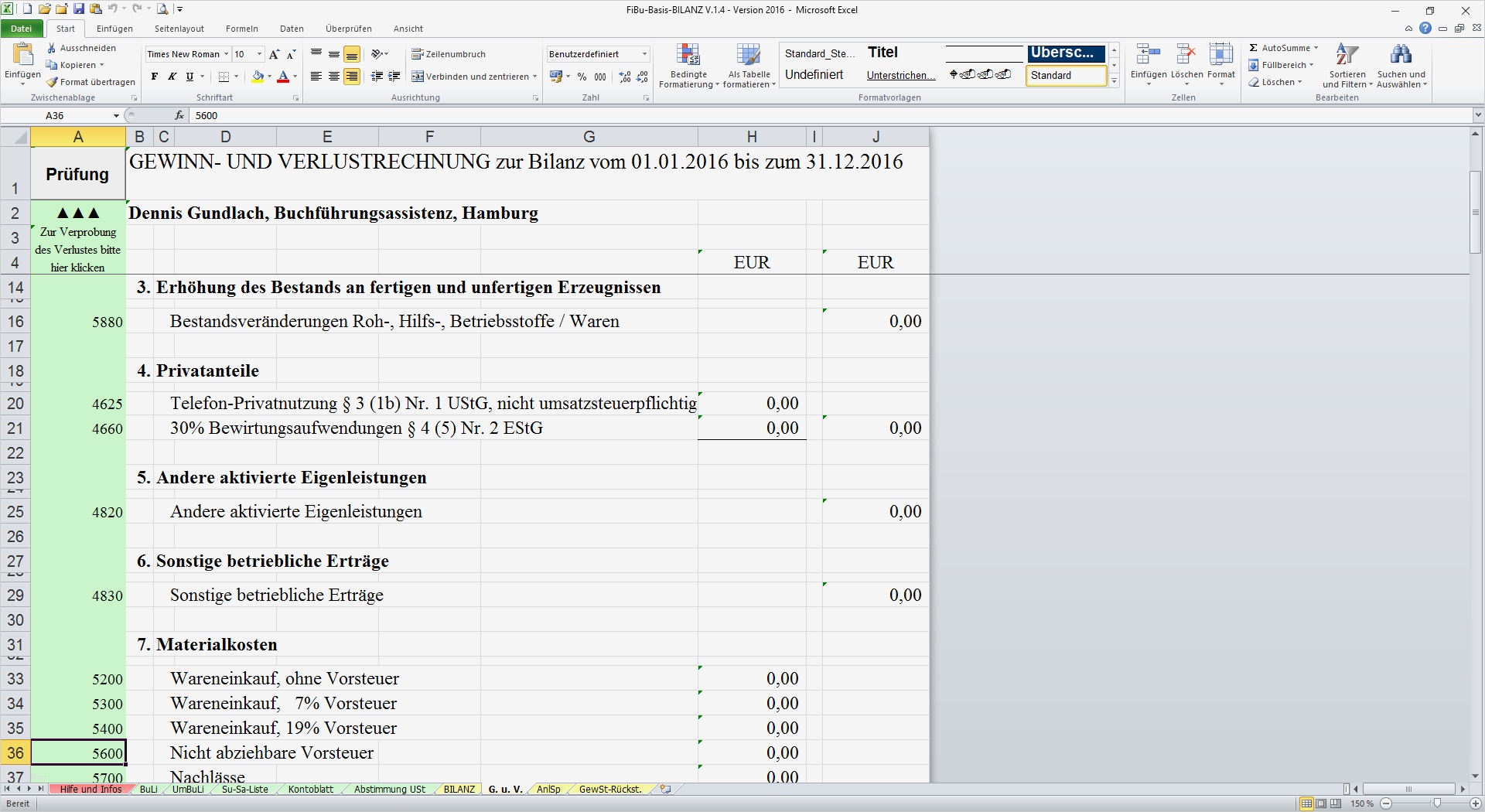Open AutoSumme dropdown arrow
Viewport: 1485px width, 812px height.
click(1316, 48)
